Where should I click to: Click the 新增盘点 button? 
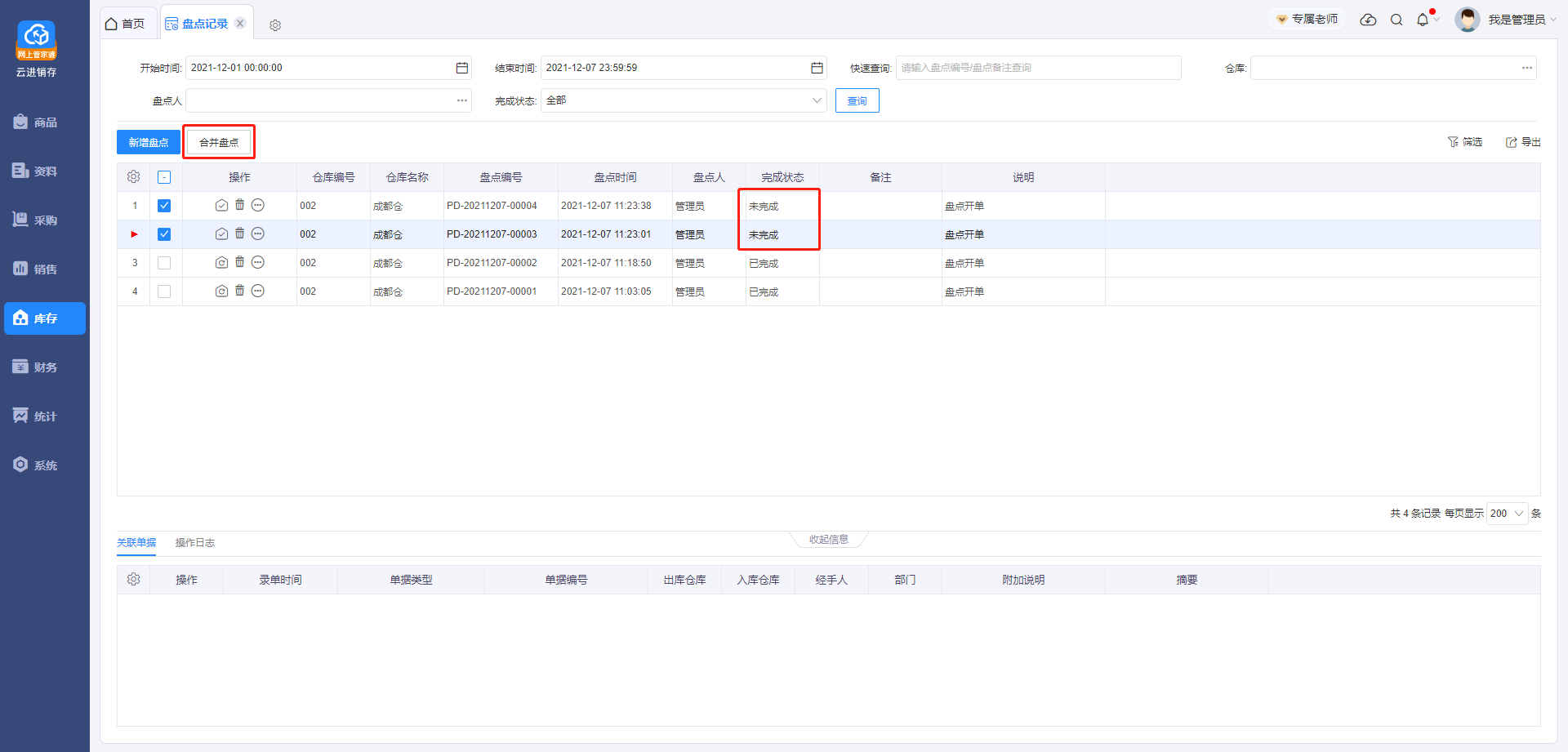click(149, 142)
